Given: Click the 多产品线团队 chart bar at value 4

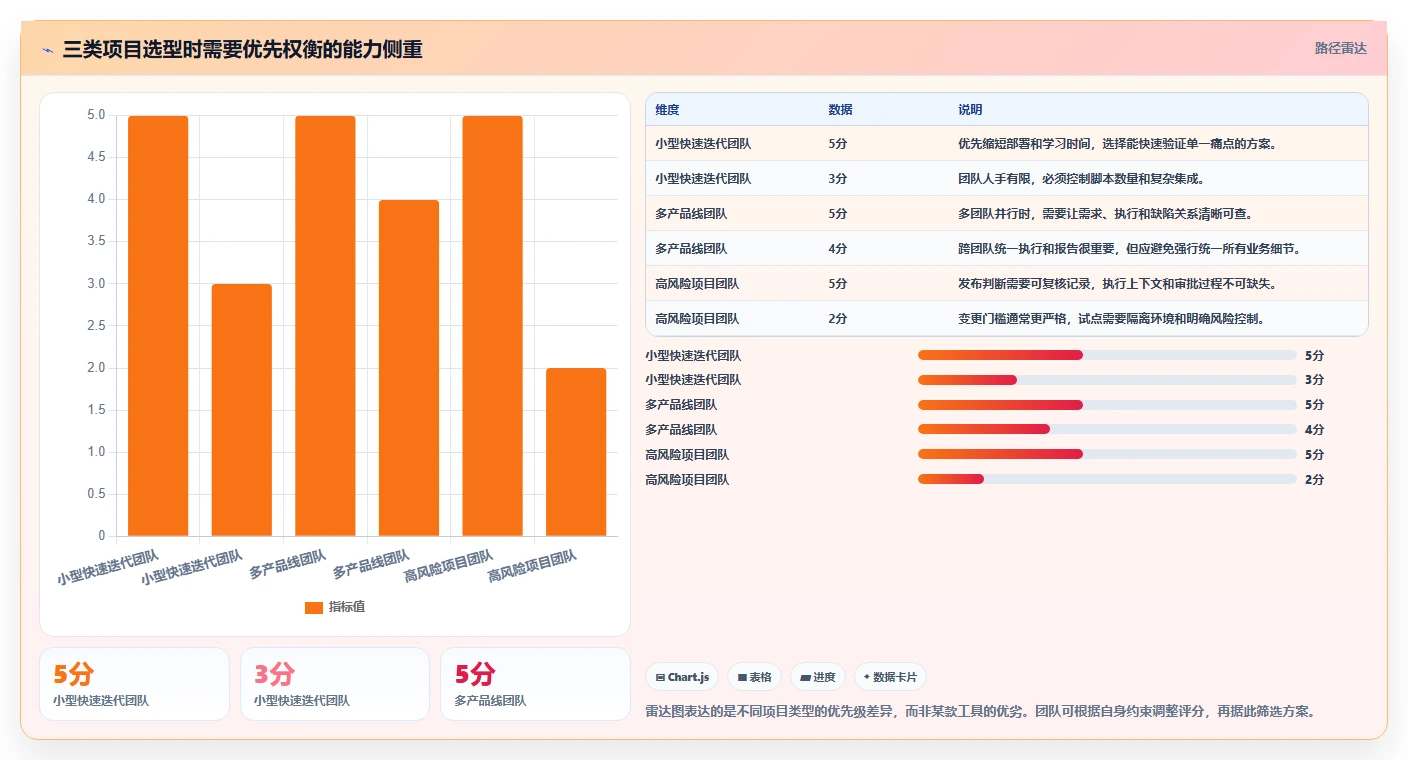Looking at the screenshot, I should (409, 368).
